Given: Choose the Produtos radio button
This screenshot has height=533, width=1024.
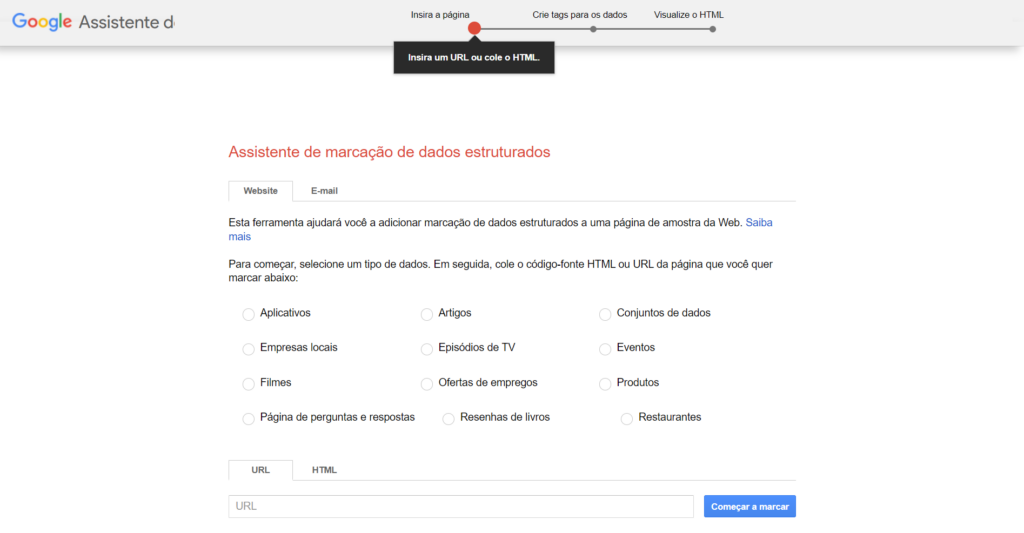Looking at the screenshot, I should coord(605,384).
